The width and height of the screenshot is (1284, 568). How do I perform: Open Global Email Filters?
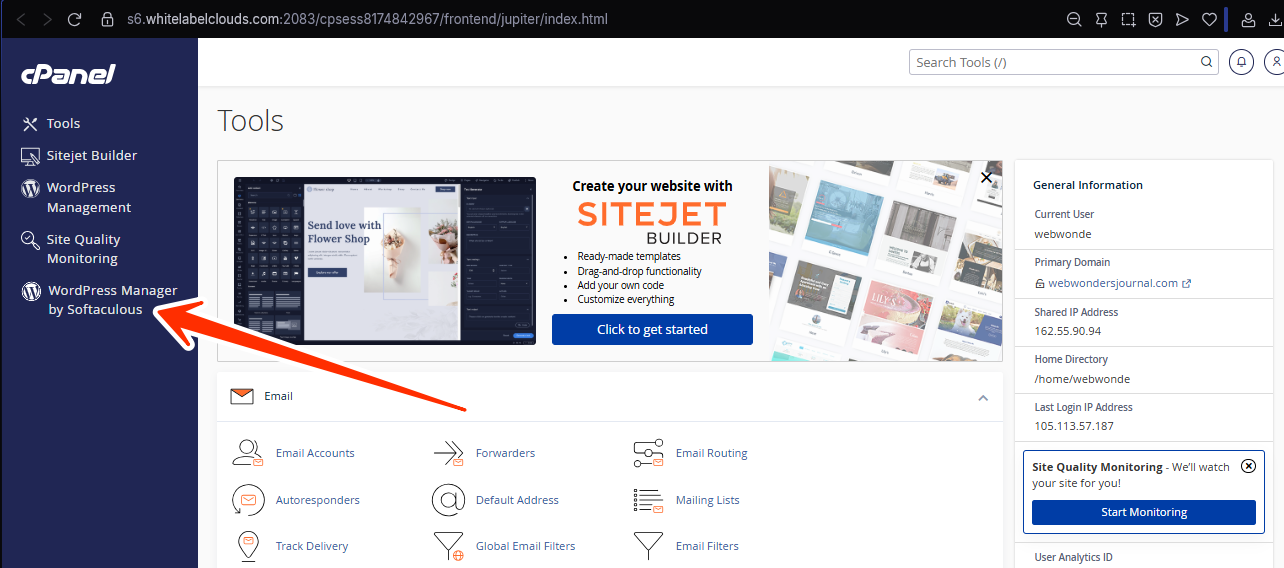(525, 546)
